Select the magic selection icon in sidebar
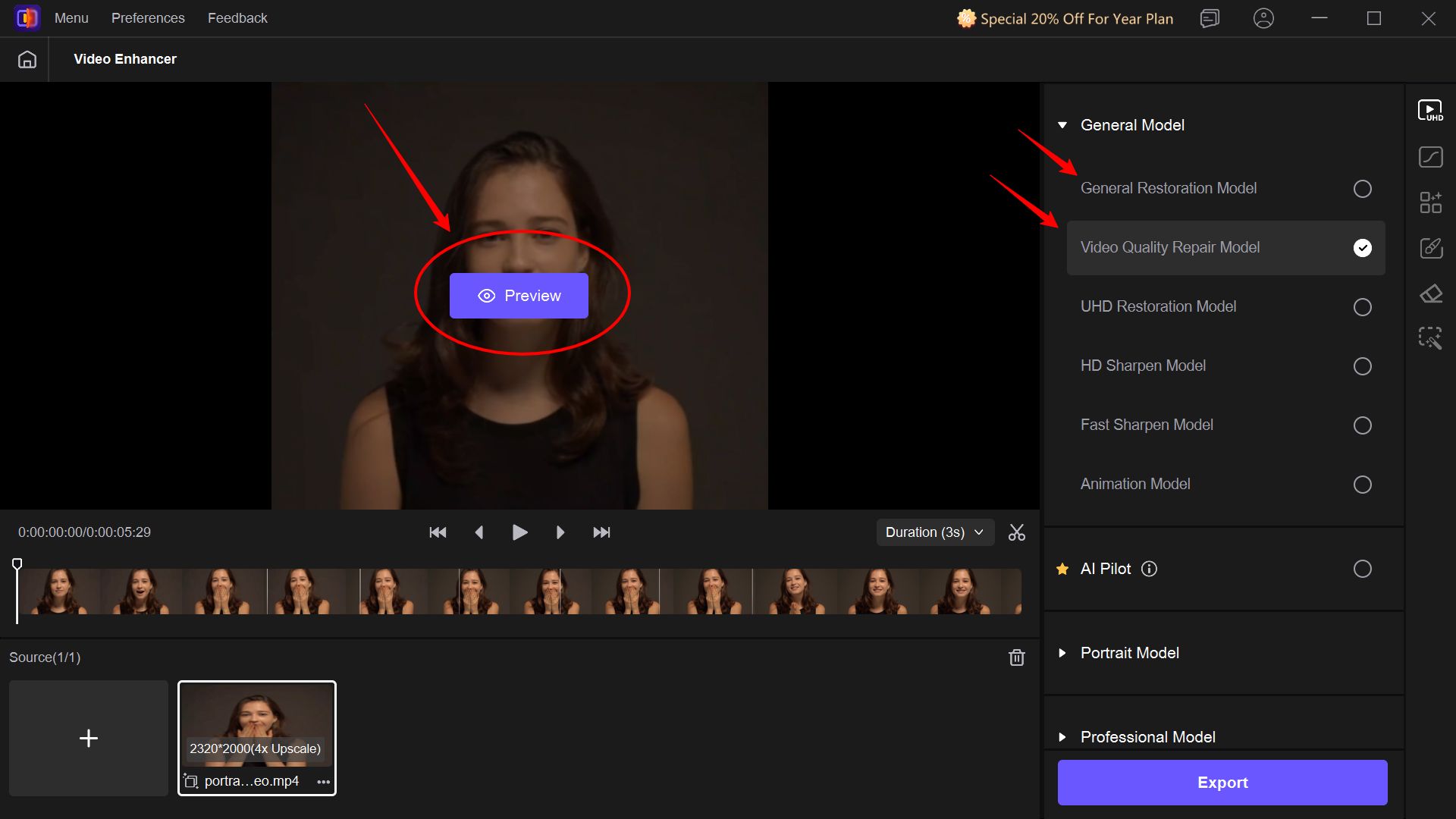This screenshot has height=819, width=1456. [1431, 338]
